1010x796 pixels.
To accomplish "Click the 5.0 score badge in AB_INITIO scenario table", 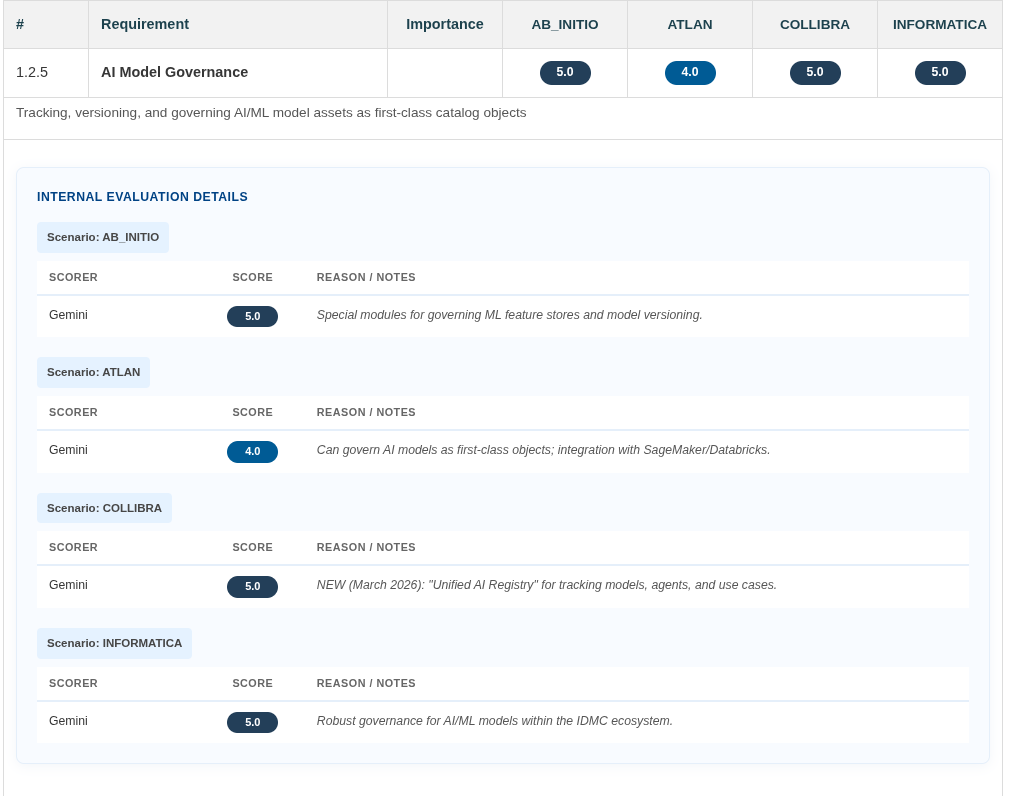I will click(252, 316).
